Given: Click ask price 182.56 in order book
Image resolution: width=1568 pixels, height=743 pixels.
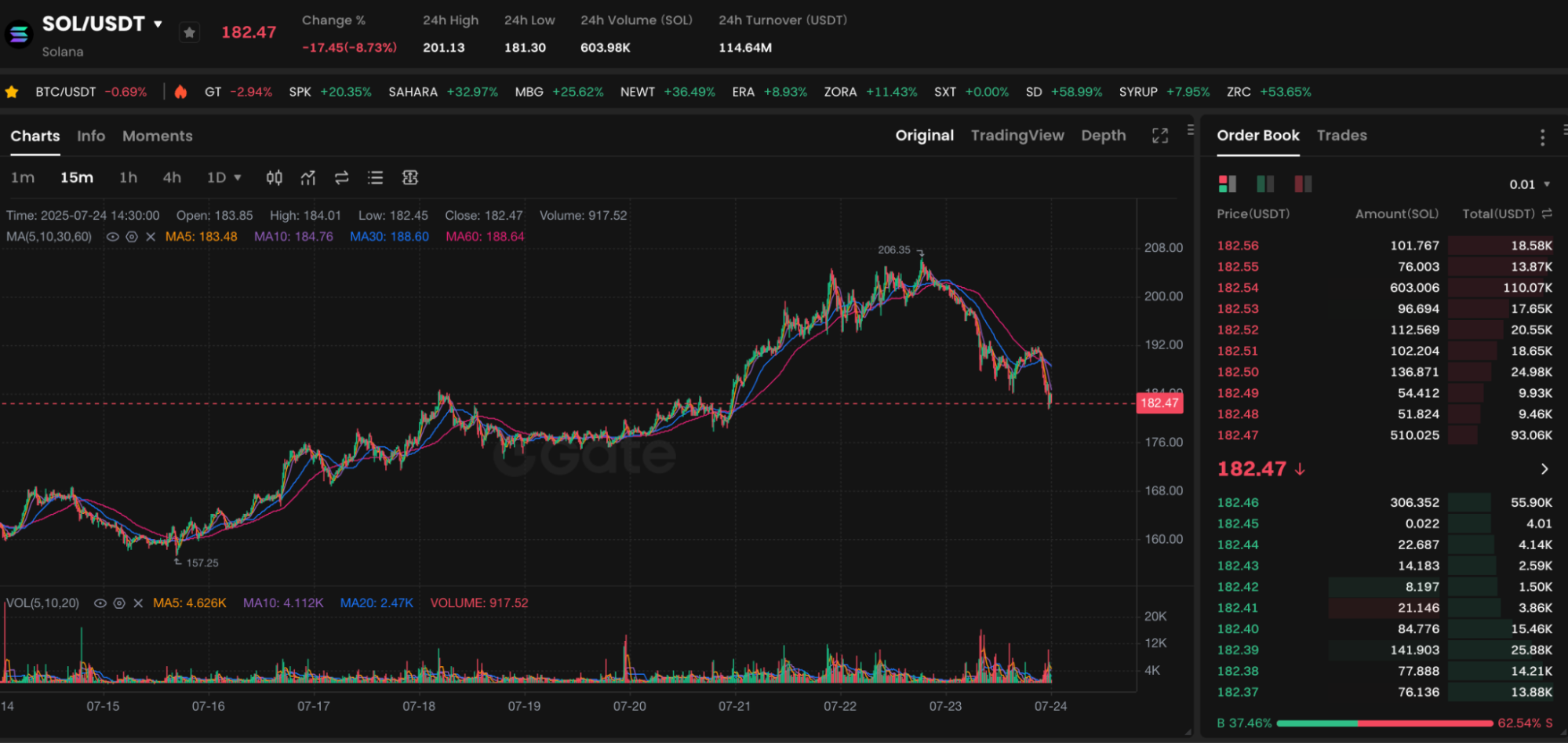Looking at the screenshot, I should point(1238,246).
